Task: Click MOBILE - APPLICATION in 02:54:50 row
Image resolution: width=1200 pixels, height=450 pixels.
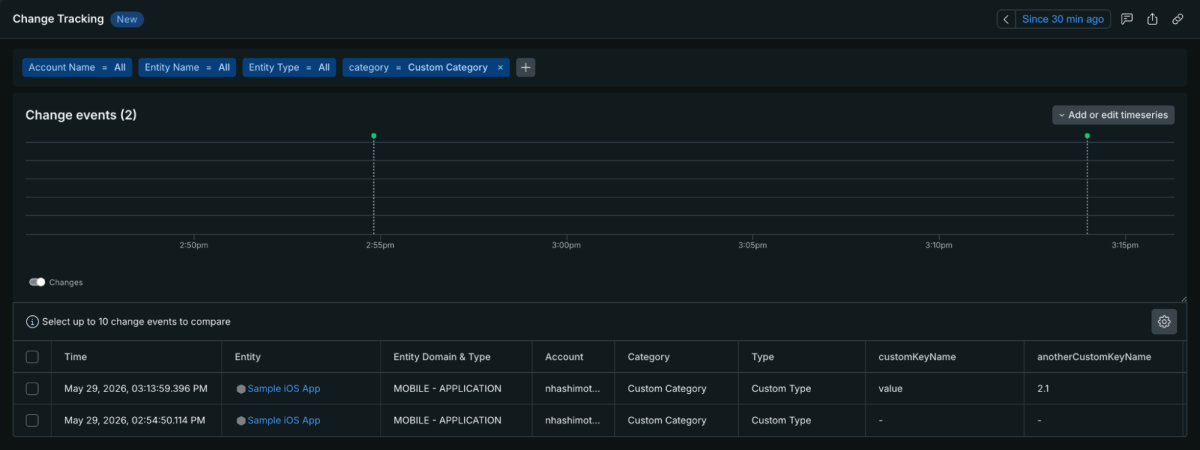Action: [447, 420]
